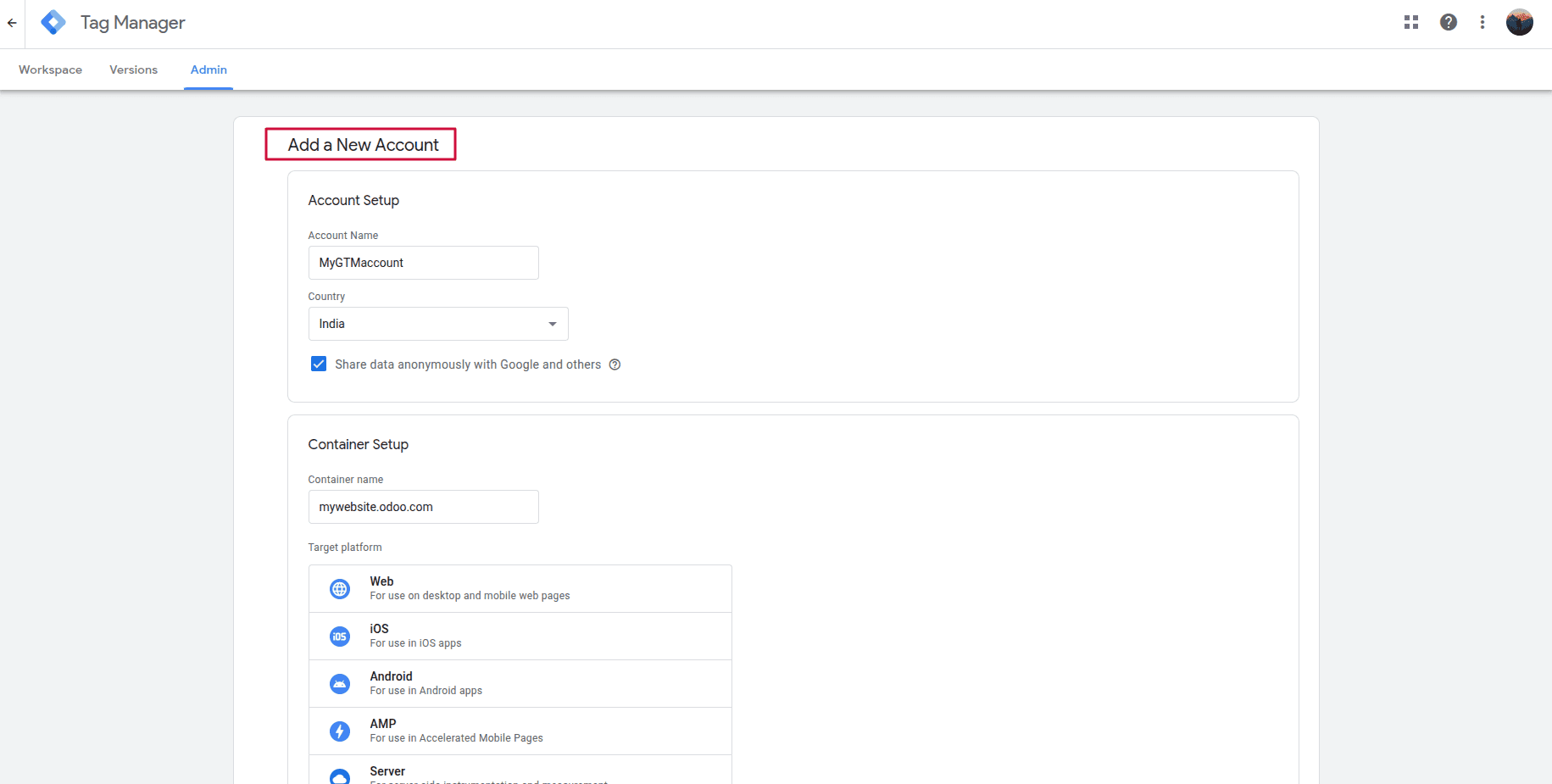Open the Country dropdown showing India
The image size is (1552, 784).
click(438, 324)
